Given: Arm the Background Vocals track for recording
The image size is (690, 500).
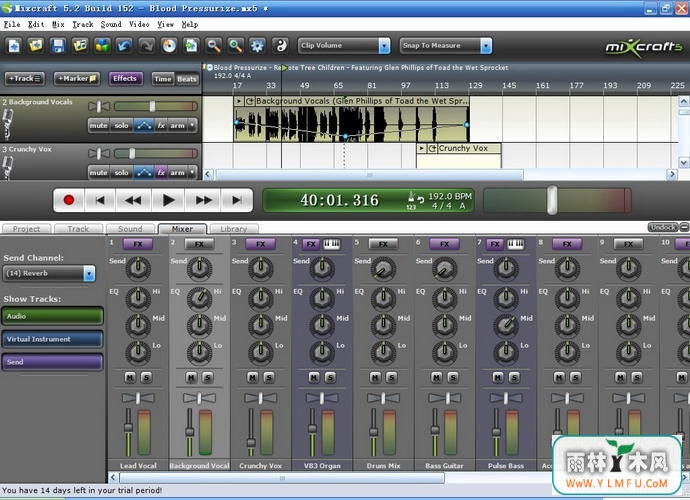Looking at the screenshot, I should (177, 125).
